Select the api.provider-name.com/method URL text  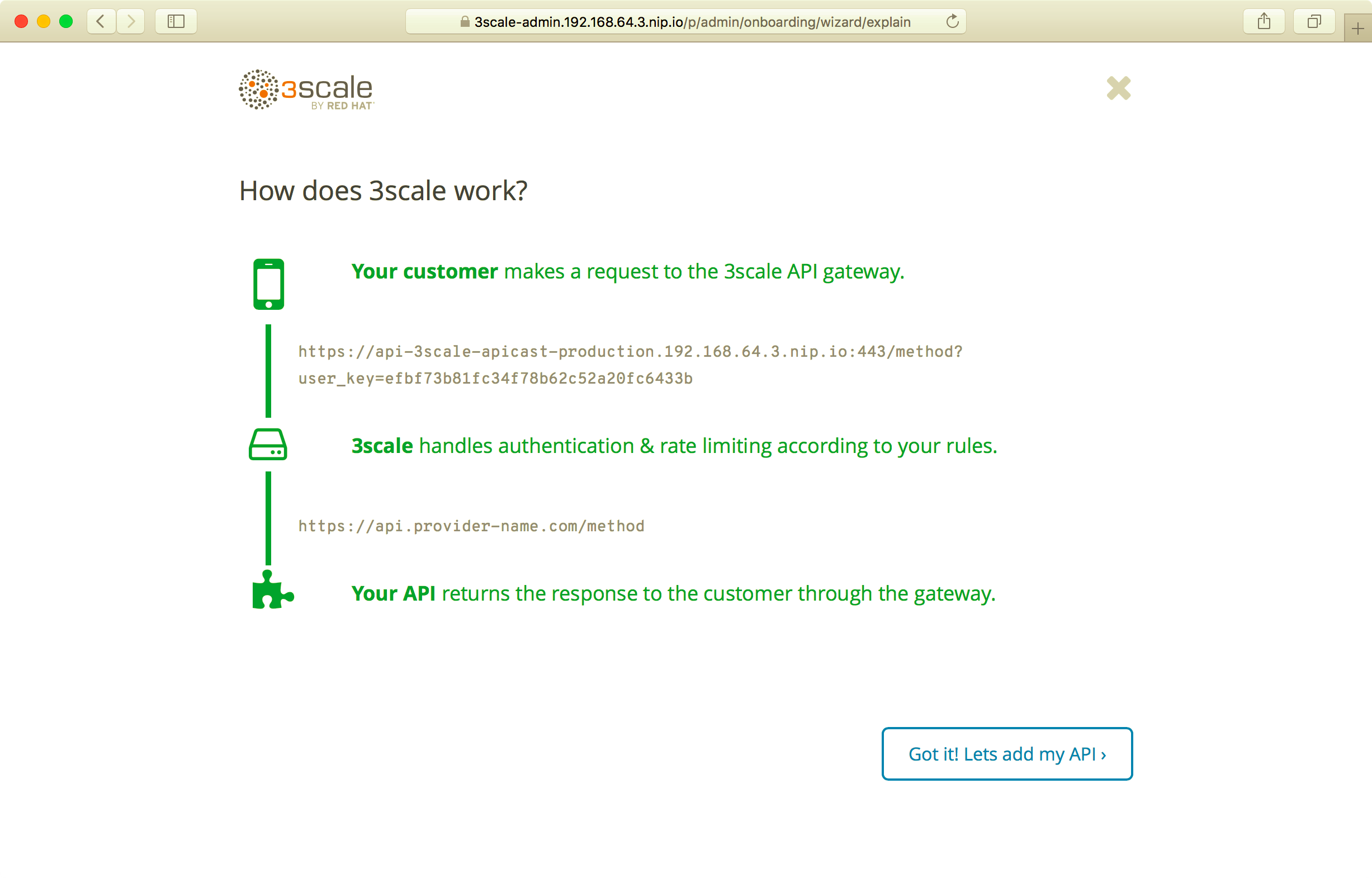[471, 526]
